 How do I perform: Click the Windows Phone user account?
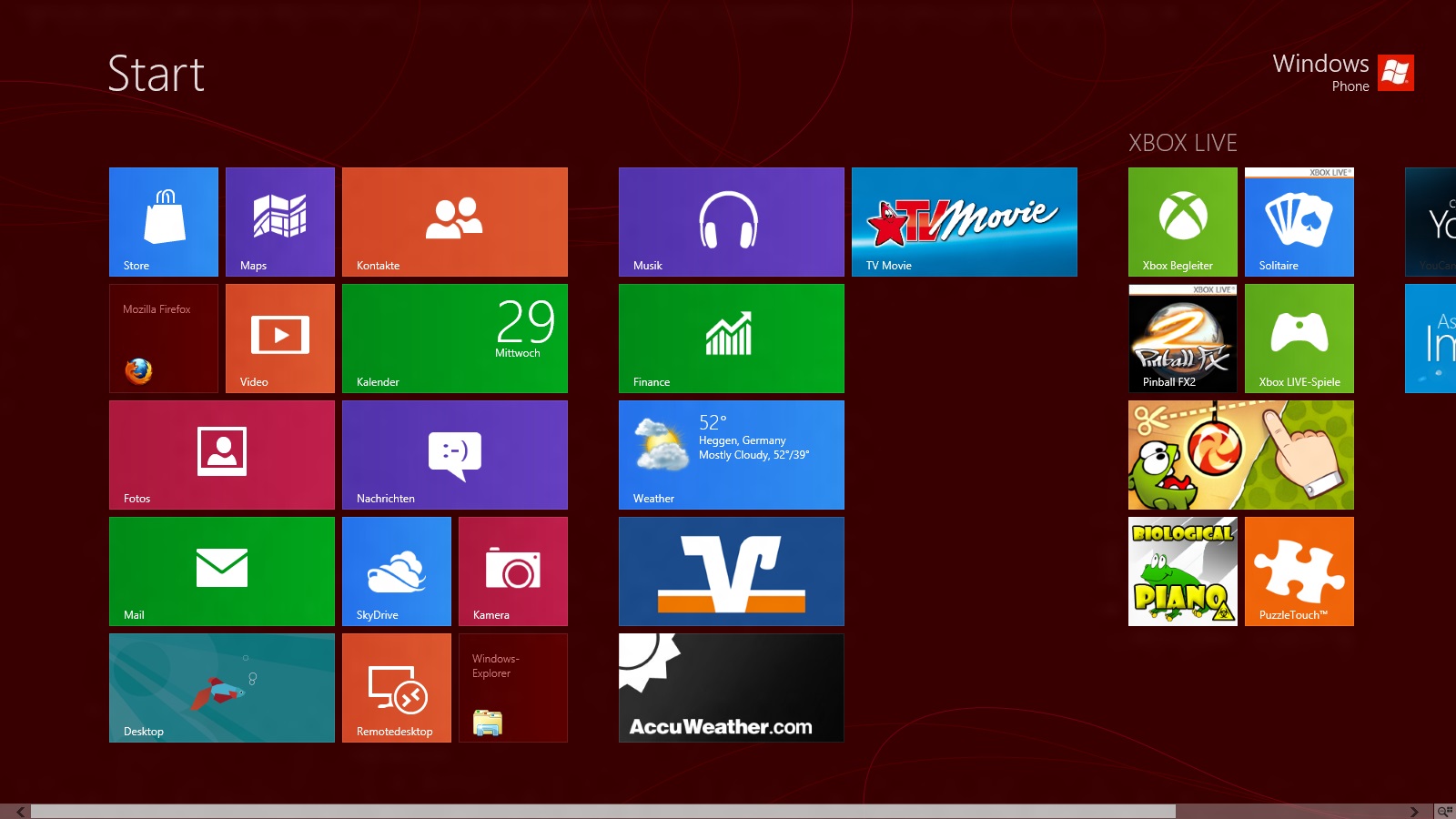1343,73
